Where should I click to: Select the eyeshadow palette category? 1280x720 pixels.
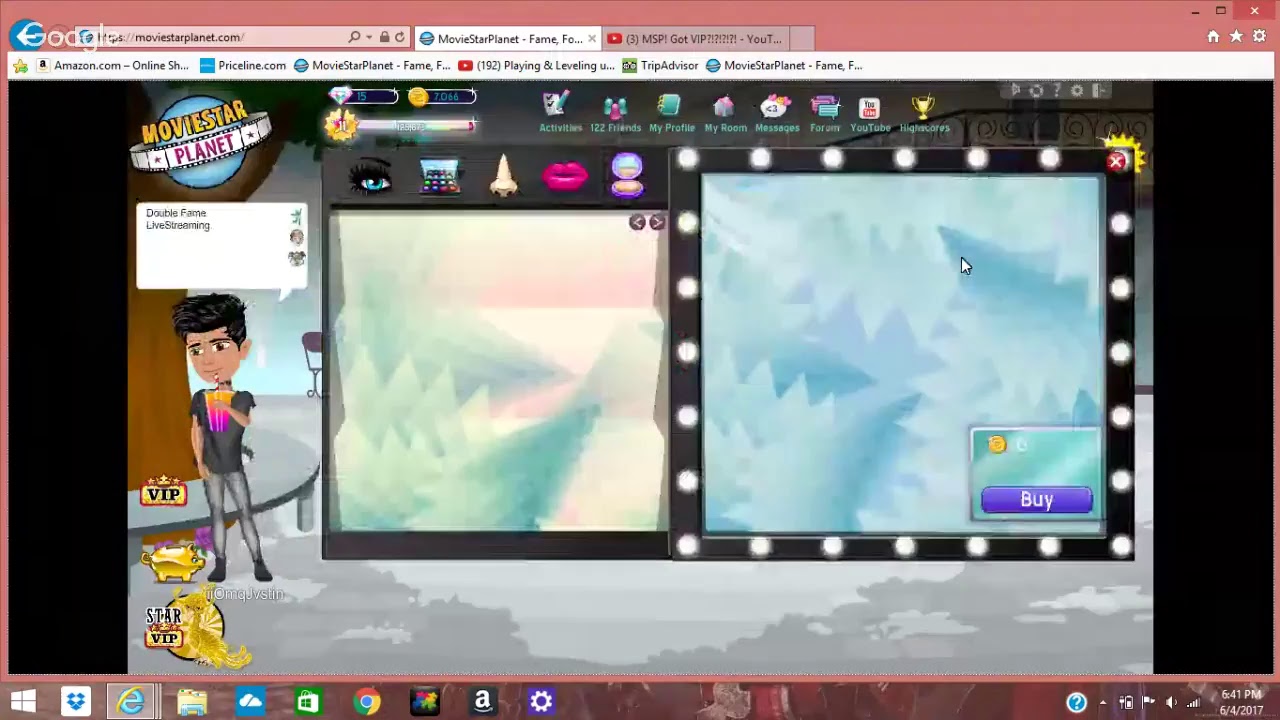[x=440, y=177]
